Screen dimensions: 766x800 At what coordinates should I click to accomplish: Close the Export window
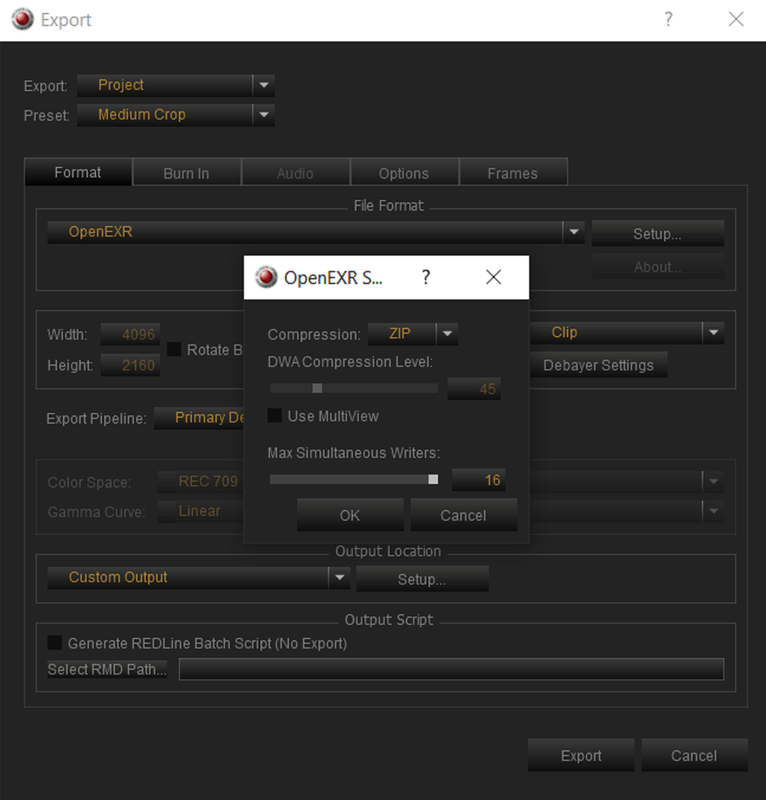tap(735, 19)
